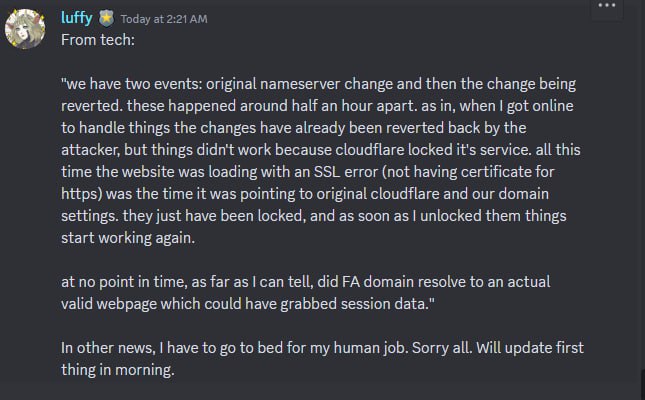The width and height of the screenshot is (645, 400).
Task: Click the star shield badge beside luffy
Action: [x=106, y=19]
